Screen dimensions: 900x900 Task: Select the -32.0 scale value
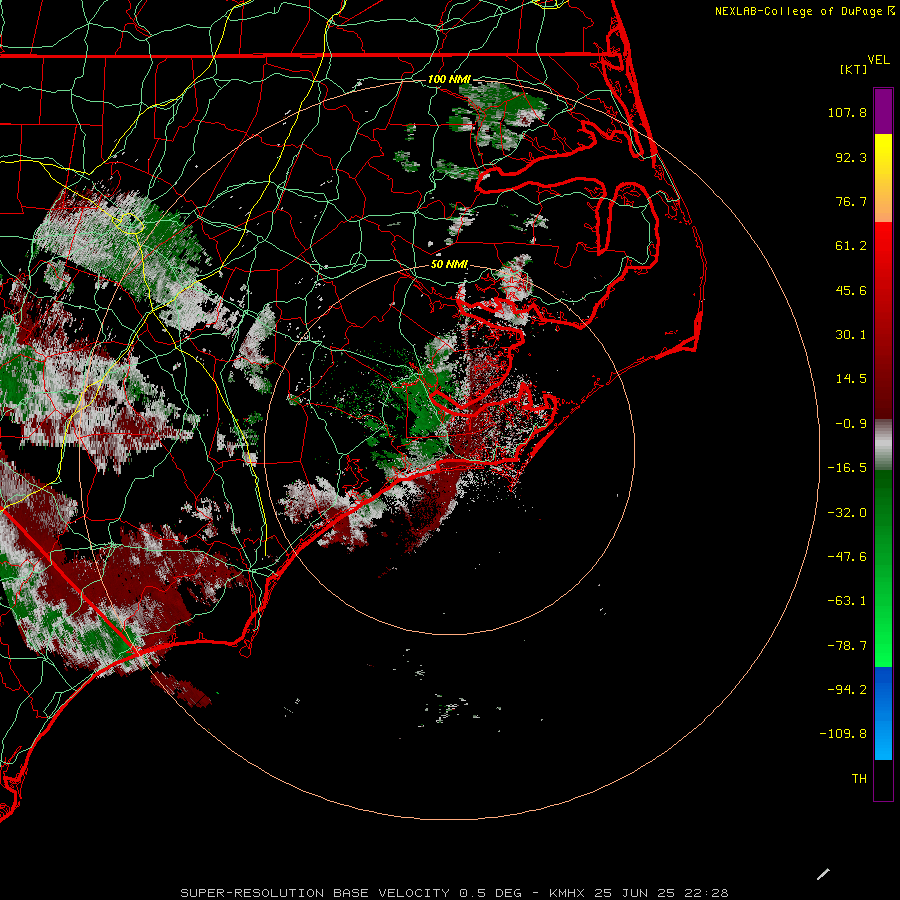(x=847, y=513)
